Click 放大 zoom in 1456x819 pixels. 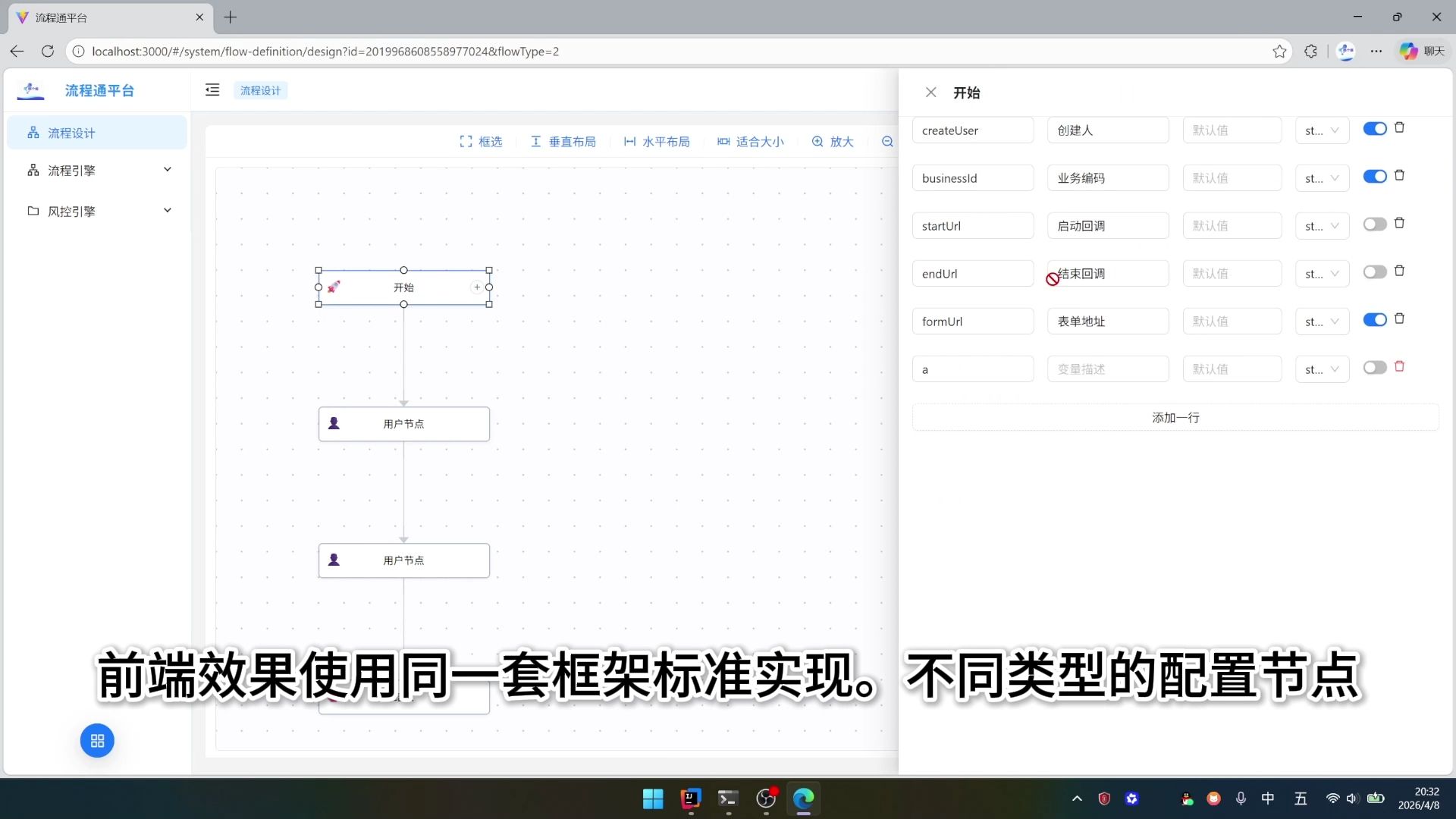833,142
